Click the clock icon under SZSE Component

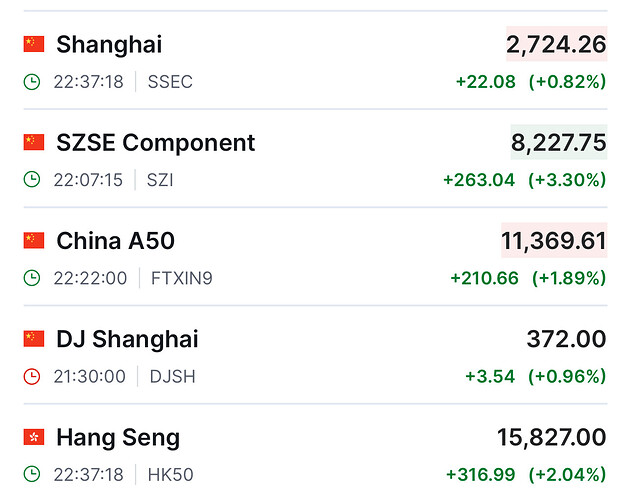(x=32, y=180)
